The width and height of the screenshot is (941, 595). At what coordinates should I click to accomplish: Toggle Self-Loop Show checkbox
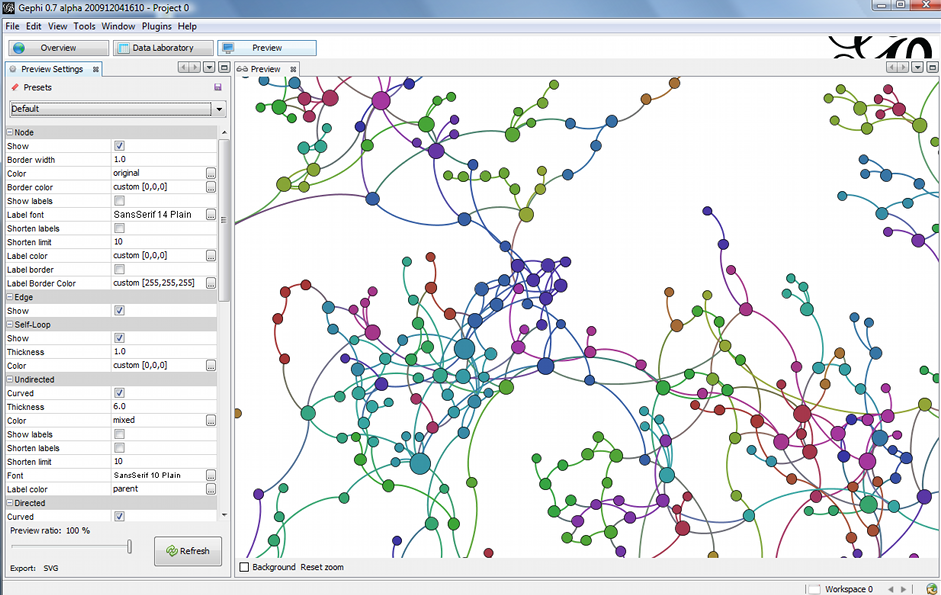119,338
